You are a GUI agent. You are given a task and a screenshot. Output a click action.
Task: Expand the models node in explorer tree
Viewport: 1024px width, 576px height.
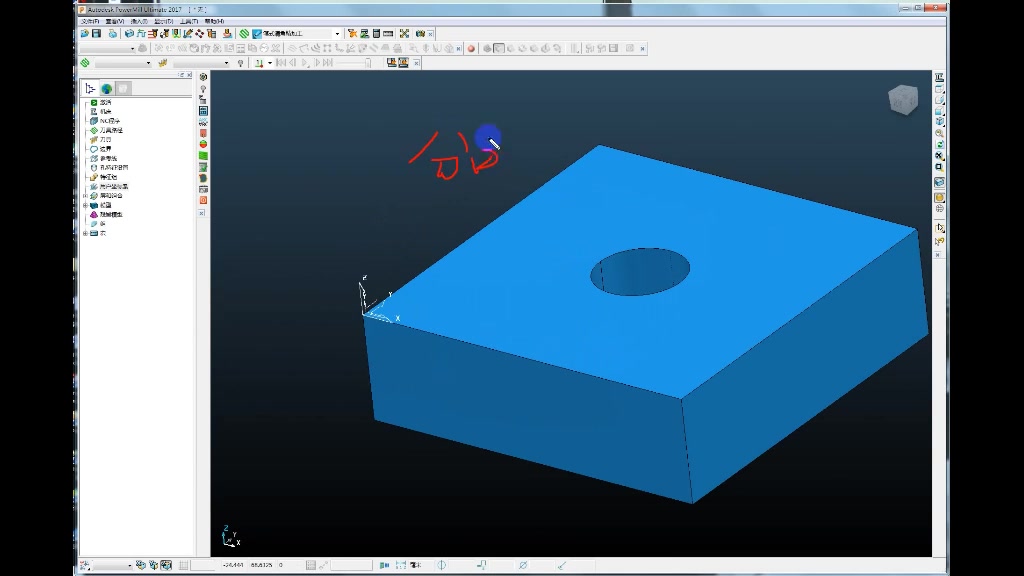pos(86,205)
